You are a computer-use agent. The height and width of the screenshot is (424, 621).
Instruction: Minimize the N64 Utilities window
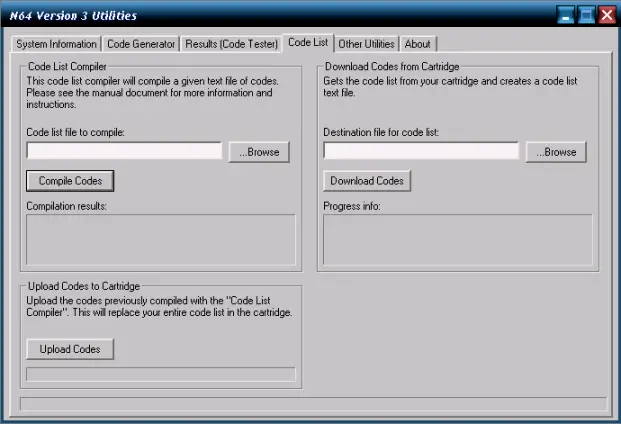pos(566,16)
